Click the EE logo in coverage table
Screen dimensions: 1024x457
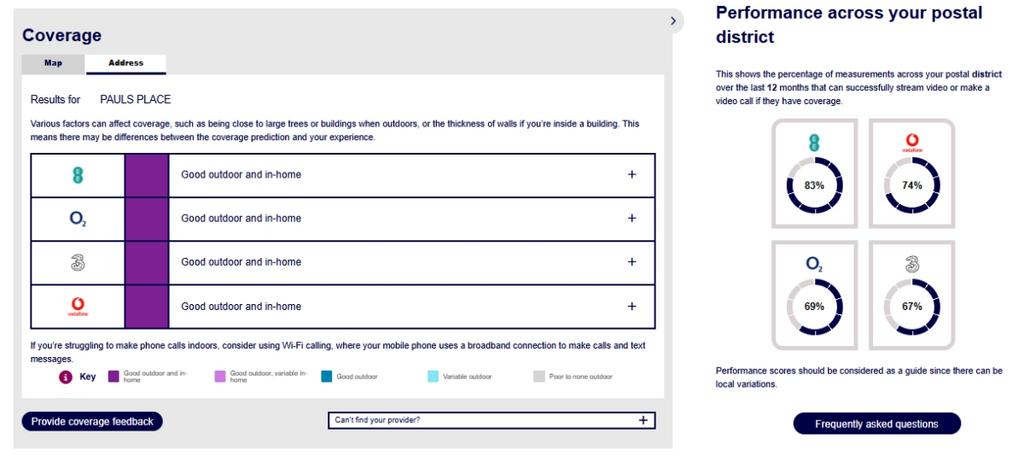pos(78,175)
